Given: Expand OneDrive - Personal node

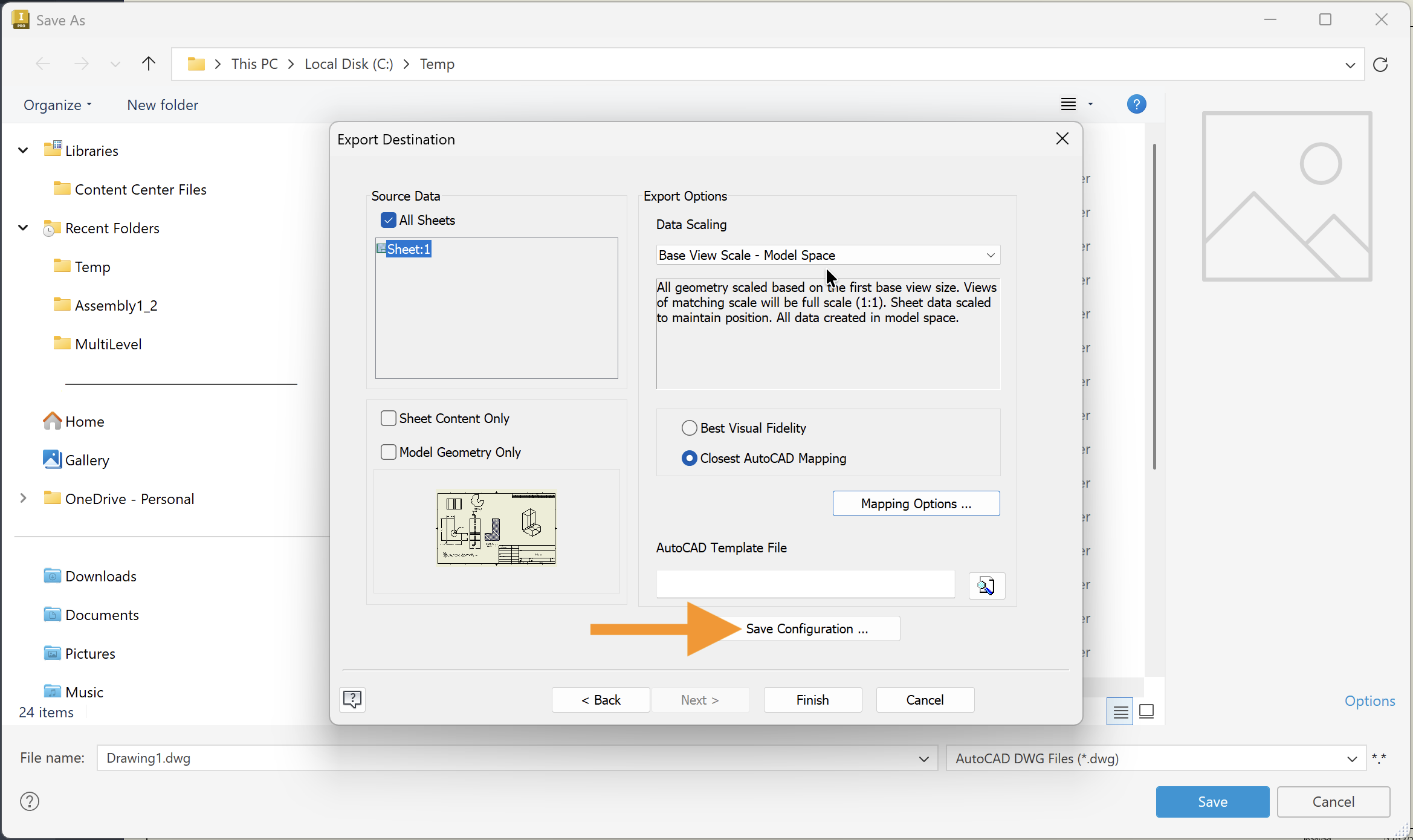Looking at the screenshot, I should click(x=23, y=499).
